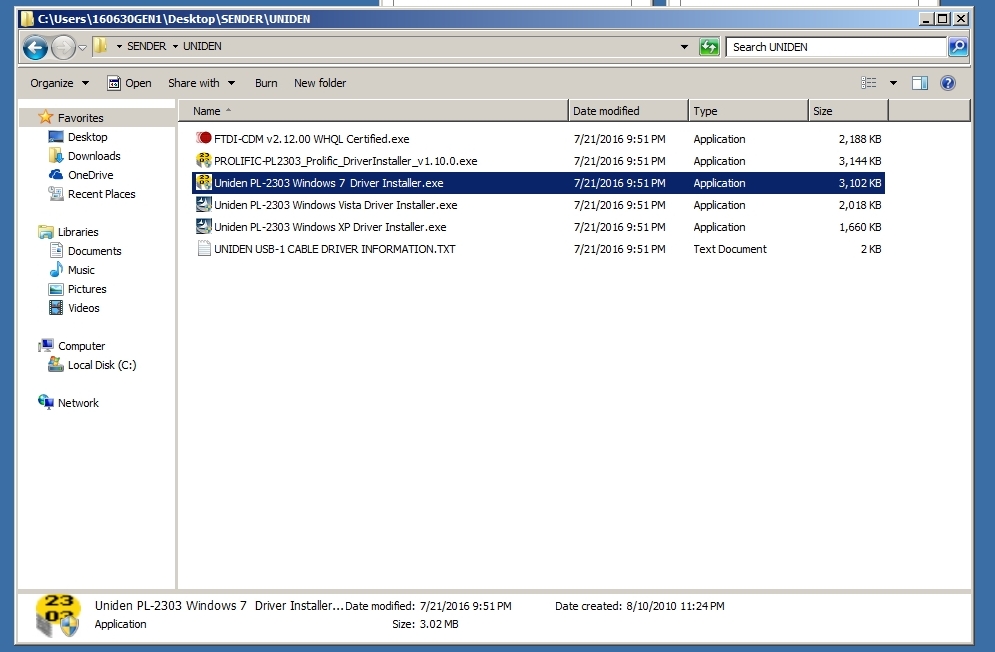The image size is (995, 652).
Task: Open the Videos library
Action: (x=84, y=309)
